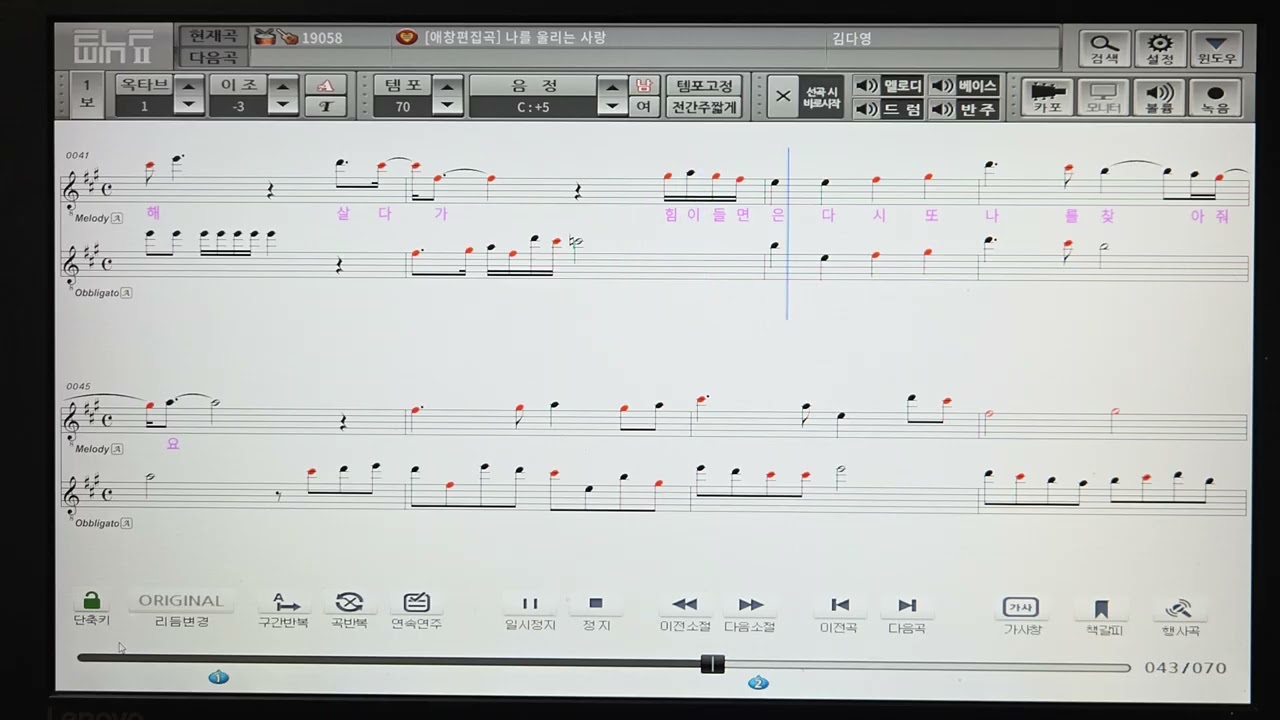Screen dimensions: 1280x720
Task: Click the blue marker 1 below progress bar
Action: pos(218,678)
